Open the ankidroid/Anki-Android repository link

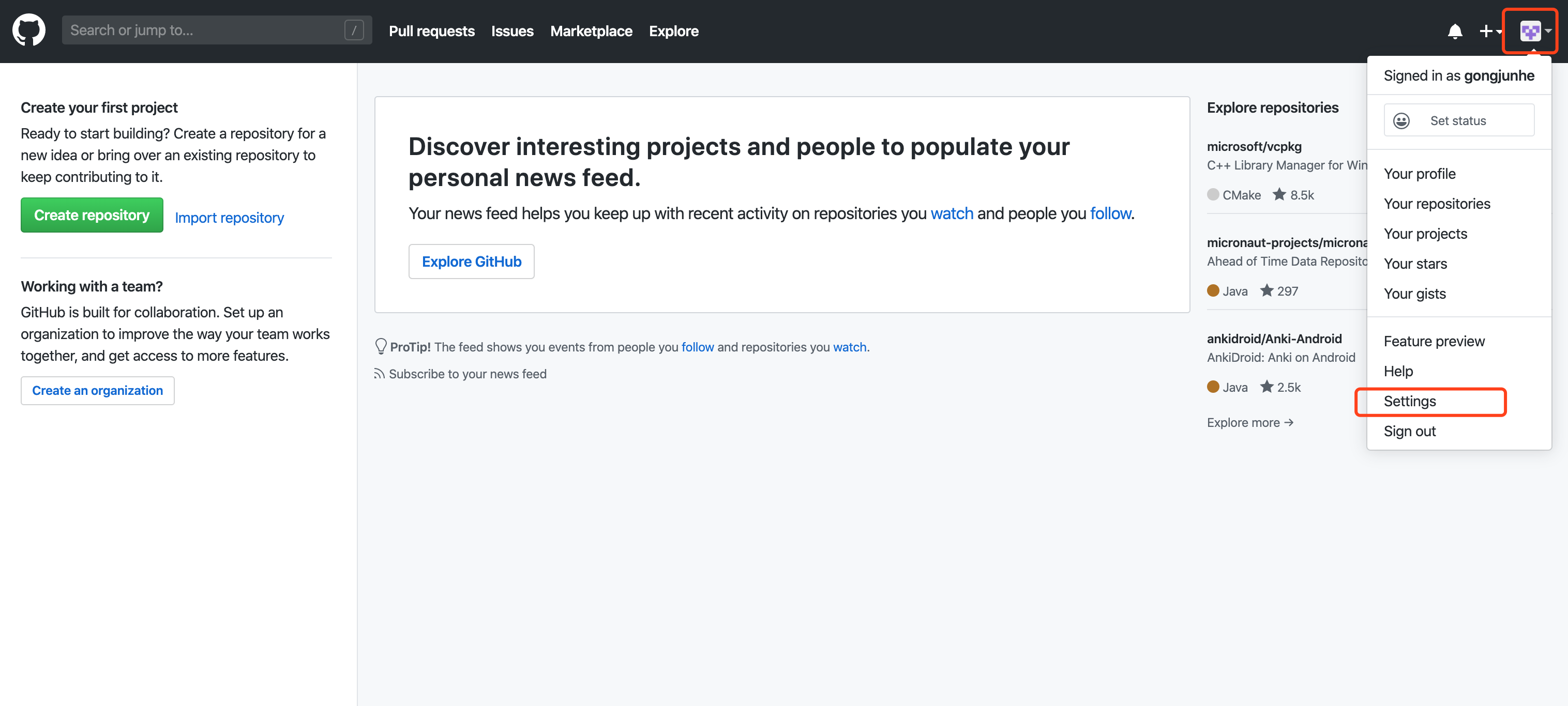[1274, 339]
